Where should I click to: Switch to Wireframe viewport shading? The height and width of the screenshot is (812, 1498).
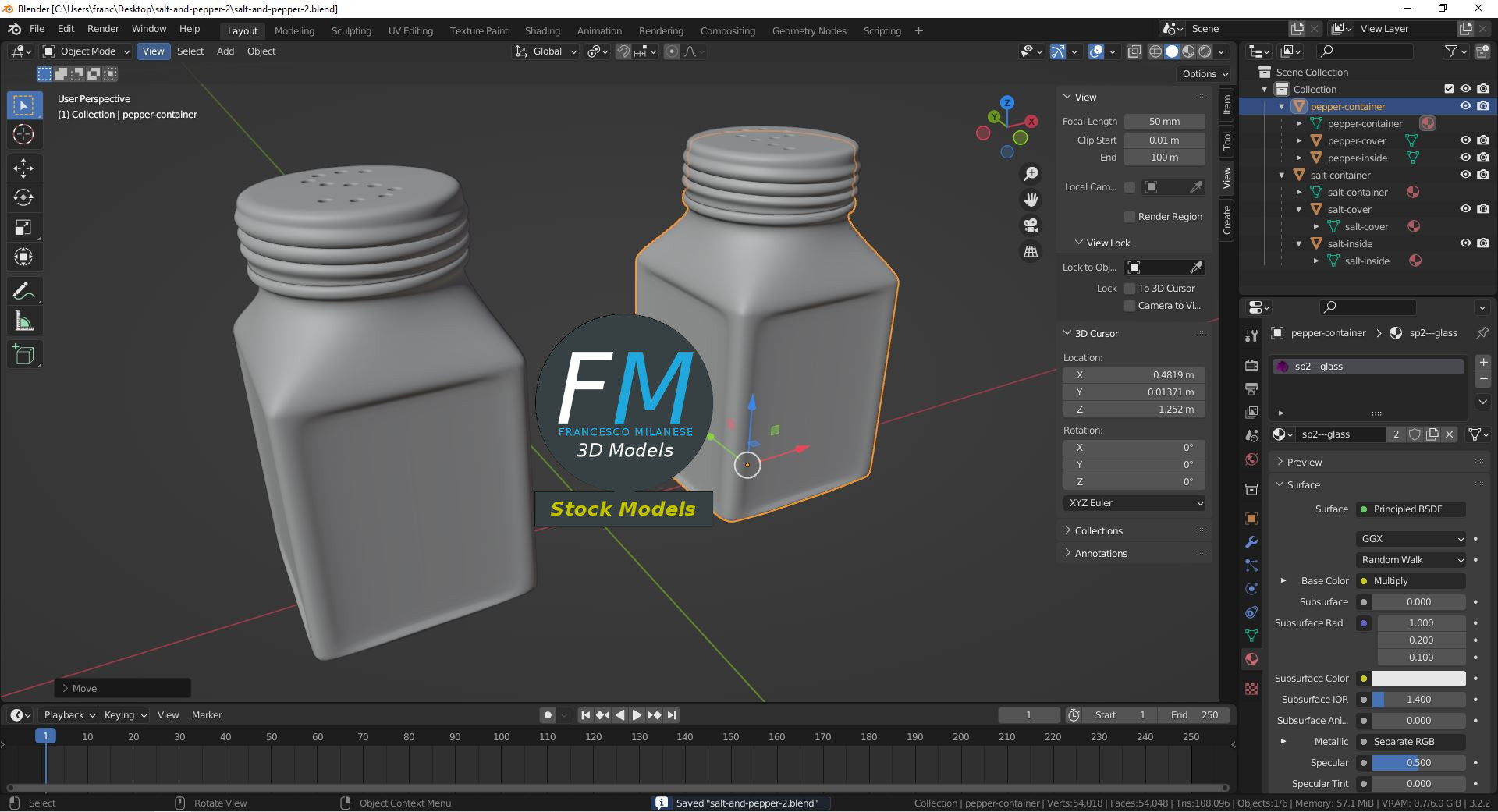click(x=1155, y=51)
